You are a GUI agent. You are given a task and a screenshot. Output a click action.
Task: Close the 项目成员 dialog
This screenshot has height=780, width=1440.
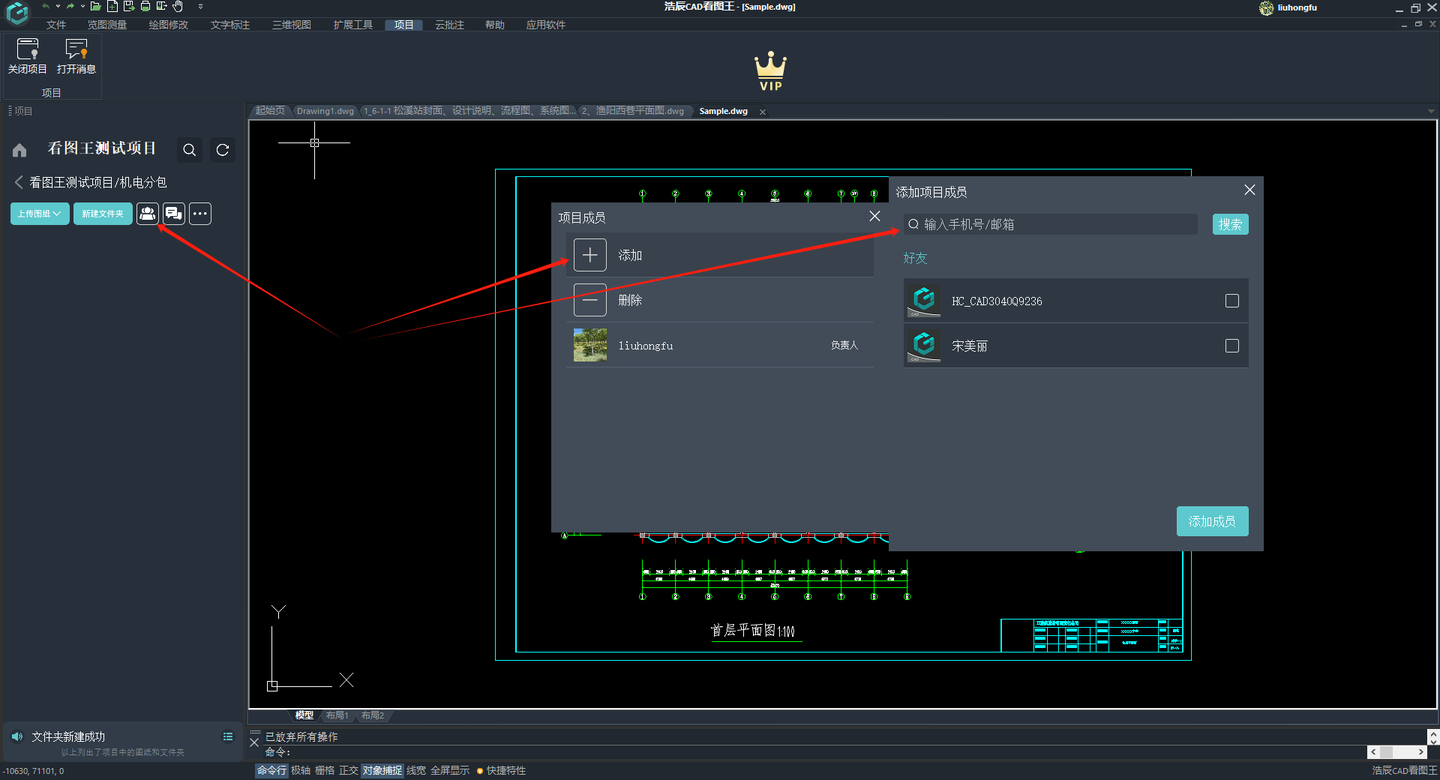click(875, 216)
